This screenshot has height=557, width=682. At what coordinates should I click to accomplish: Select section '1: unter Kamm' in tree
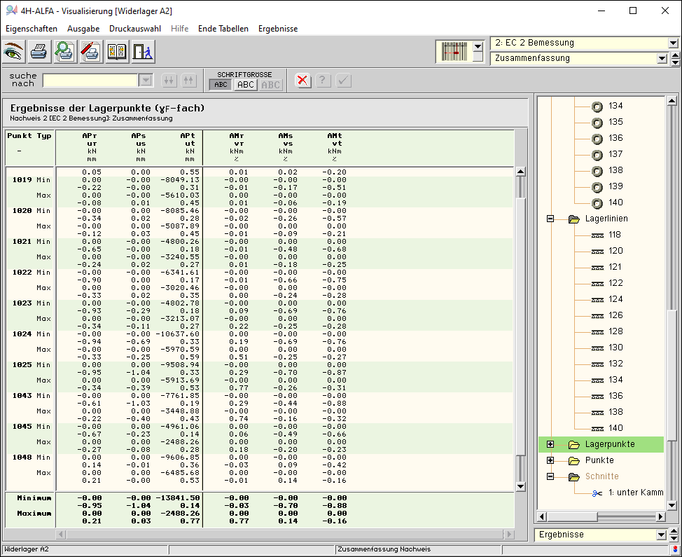pyautogui.click(x=635, y=492)
